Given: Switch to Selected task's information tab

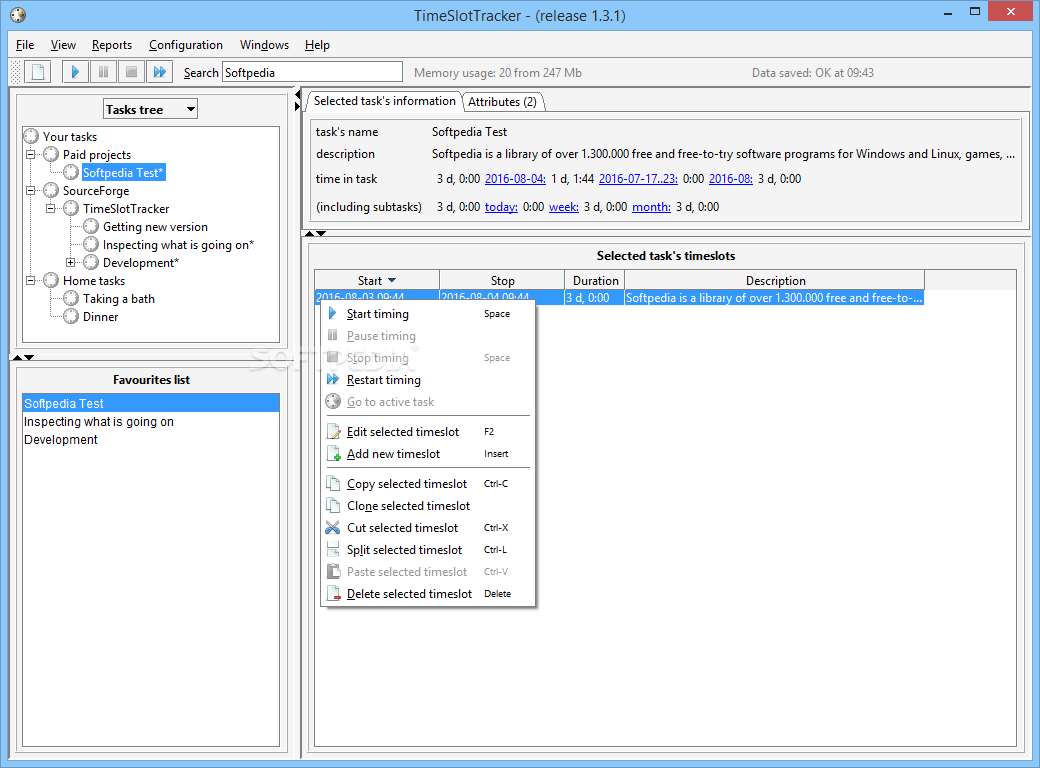Looking at the screenshot, I should pos(385,101).
